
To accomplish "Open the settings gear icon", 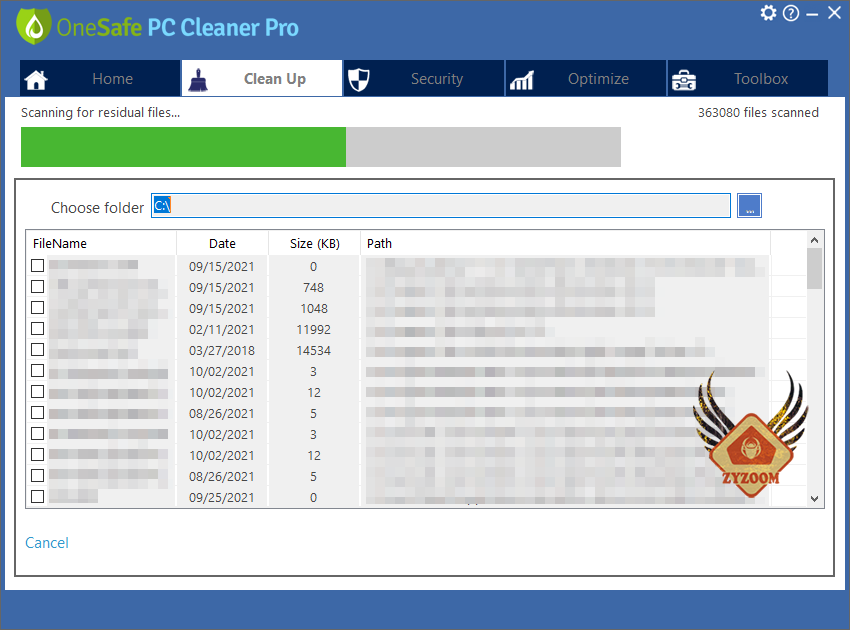I will 768,13.
